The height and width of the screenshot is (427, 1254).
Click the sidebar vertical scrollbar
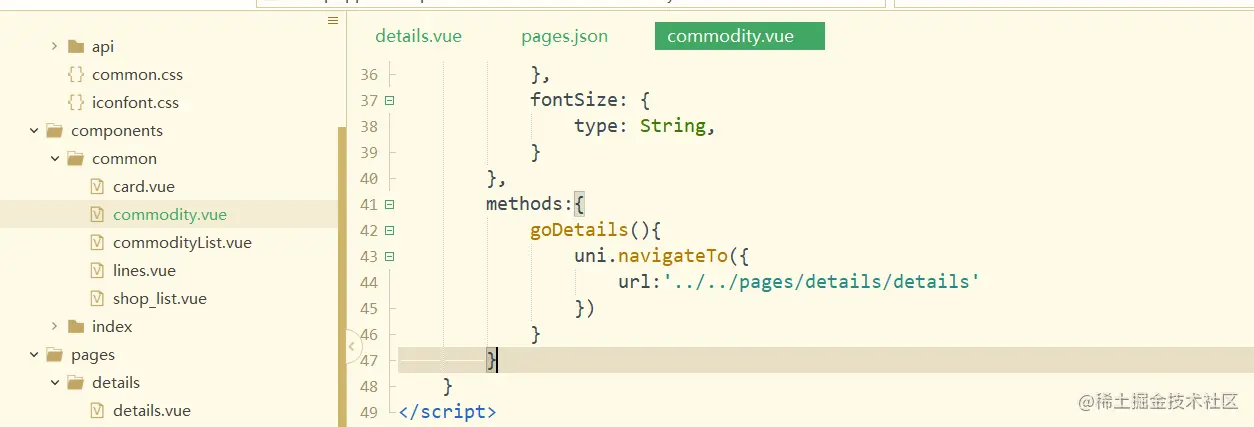(342, 277)
